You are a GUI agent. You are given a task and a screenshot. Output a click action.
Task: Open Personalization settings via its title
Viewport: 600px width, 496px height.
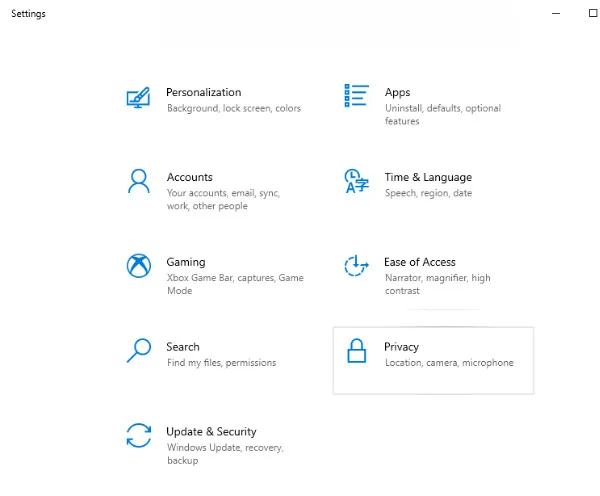click(x=203, y=92)
